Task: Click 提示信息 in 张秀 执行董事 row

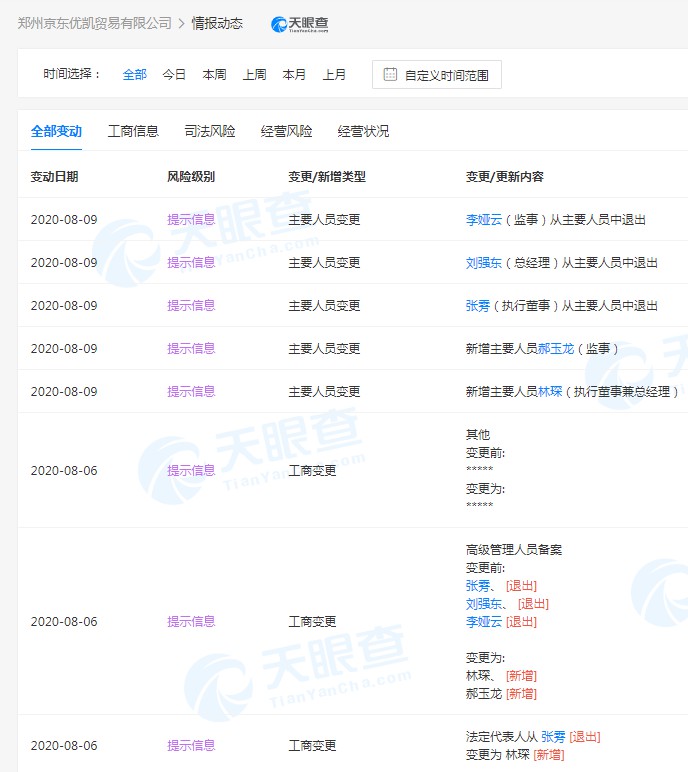Action: click(x=191, y=306)
